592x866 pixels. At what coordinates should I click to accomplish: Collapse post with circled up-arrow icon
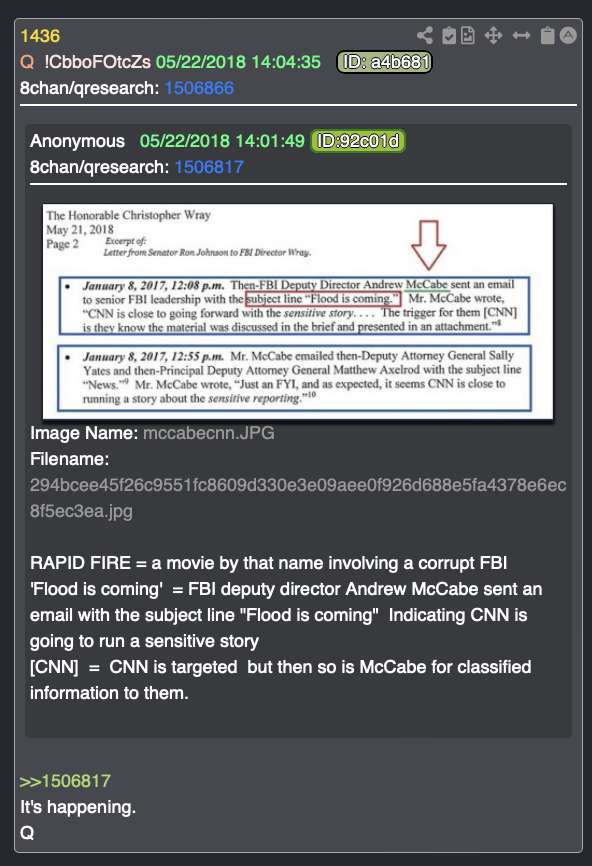(568, 35)
